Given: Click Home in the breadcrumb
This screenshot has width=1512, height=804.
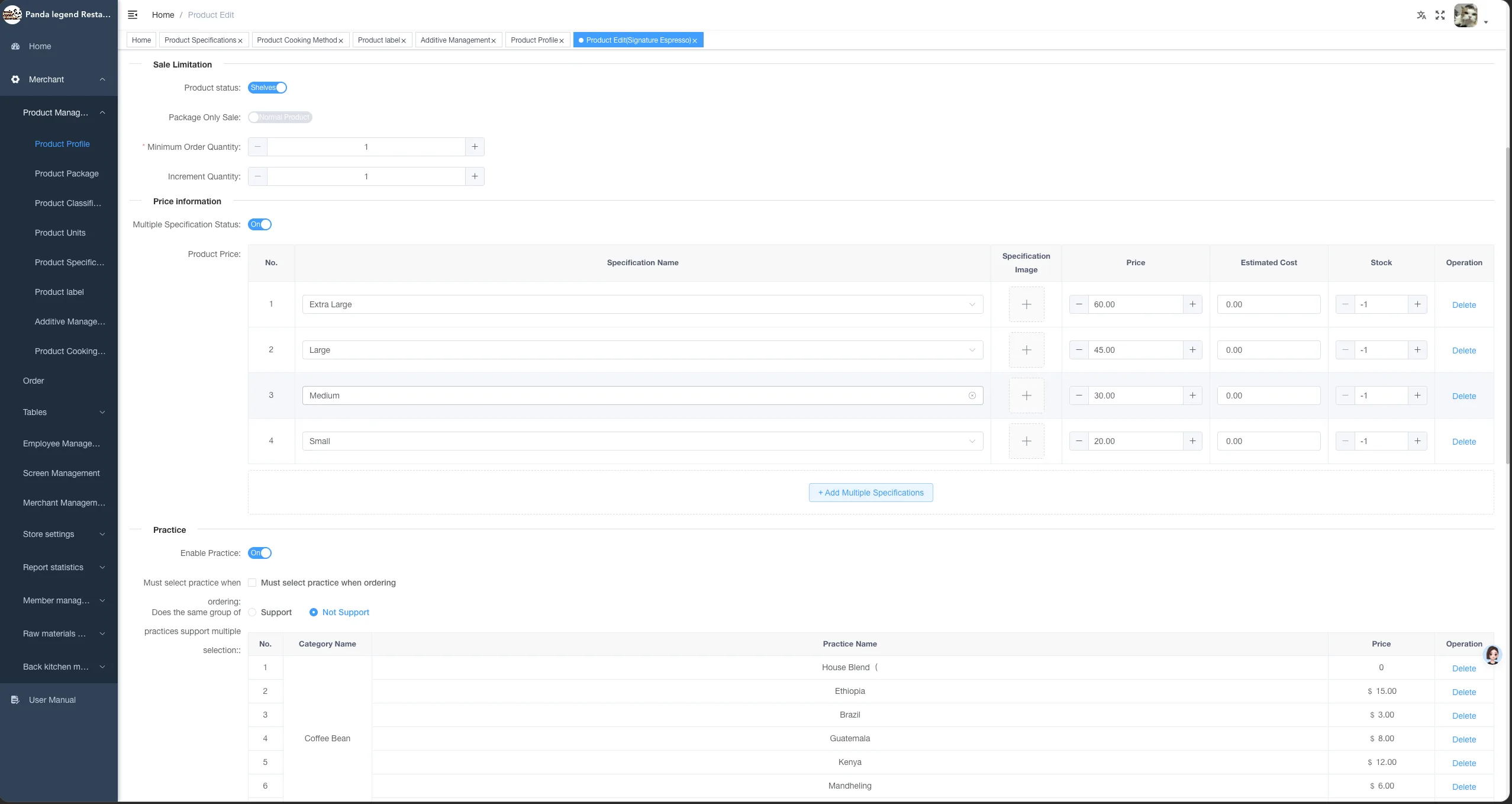Looking at the screenshot, I should point(163,15).
